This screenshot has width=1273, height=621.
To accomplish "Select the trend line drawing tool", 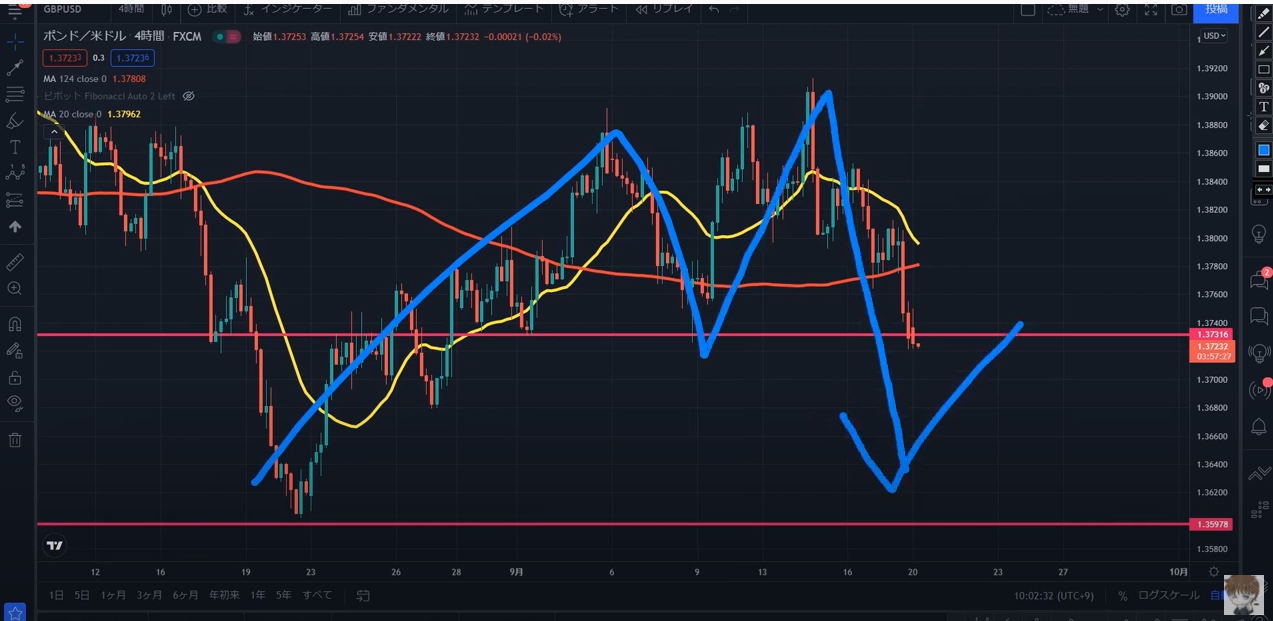I will [15, 68].
